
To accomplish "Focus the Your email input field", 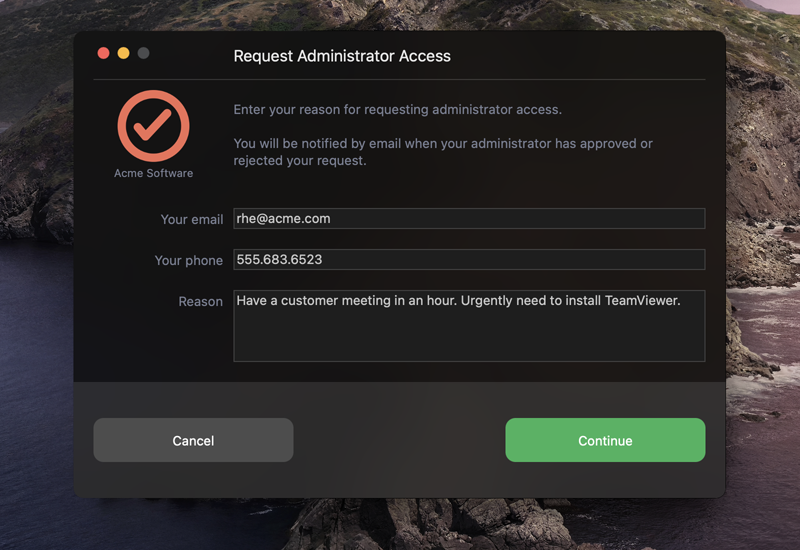I will coord(469,218).
